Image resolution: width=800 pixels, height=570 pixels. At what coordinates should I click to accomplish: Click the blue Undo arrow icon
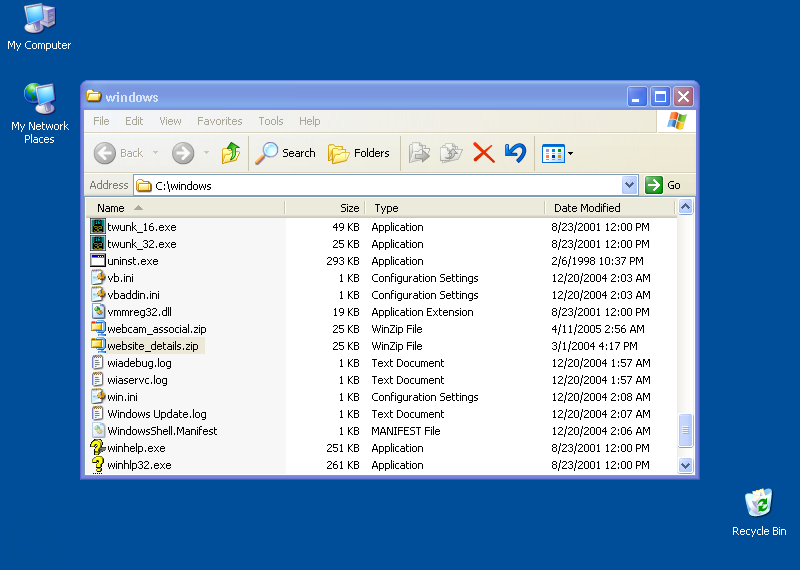(x=515, y=153)
